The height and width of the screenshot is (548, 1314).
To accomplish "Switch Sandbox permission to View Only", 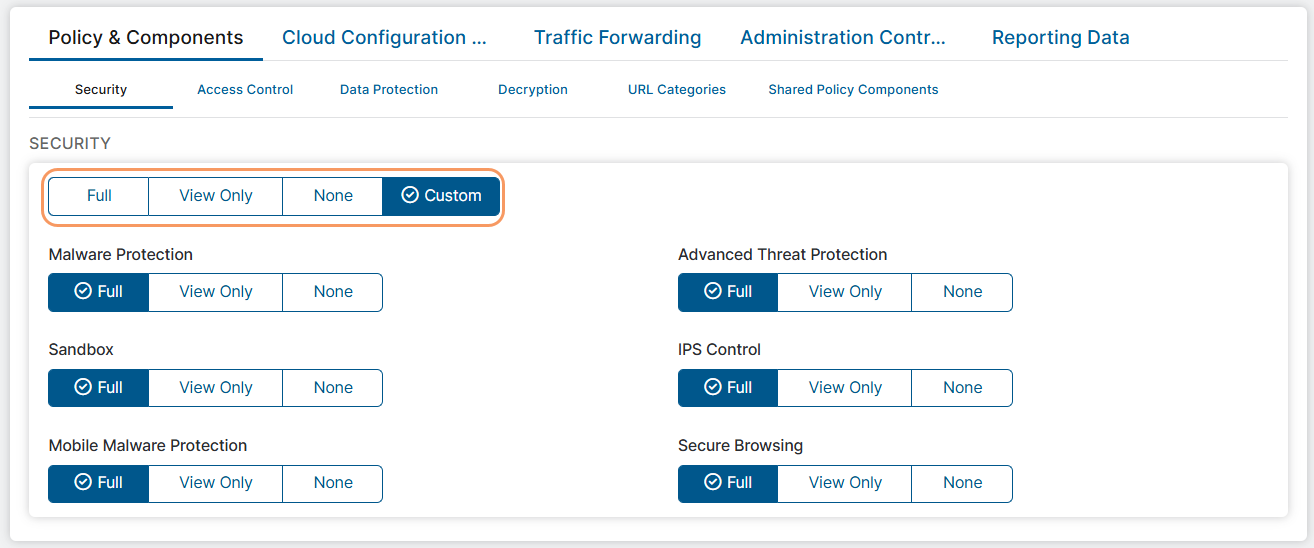I will [216, 388].
